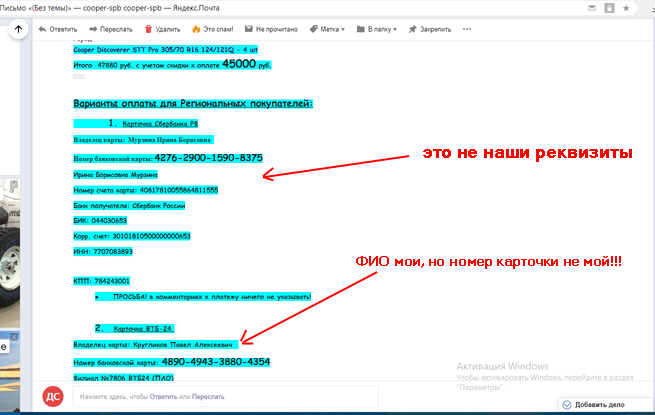Screen dimensions: 655x415
Task: Open the three-dots more actions menu
Action: [467, 29]
